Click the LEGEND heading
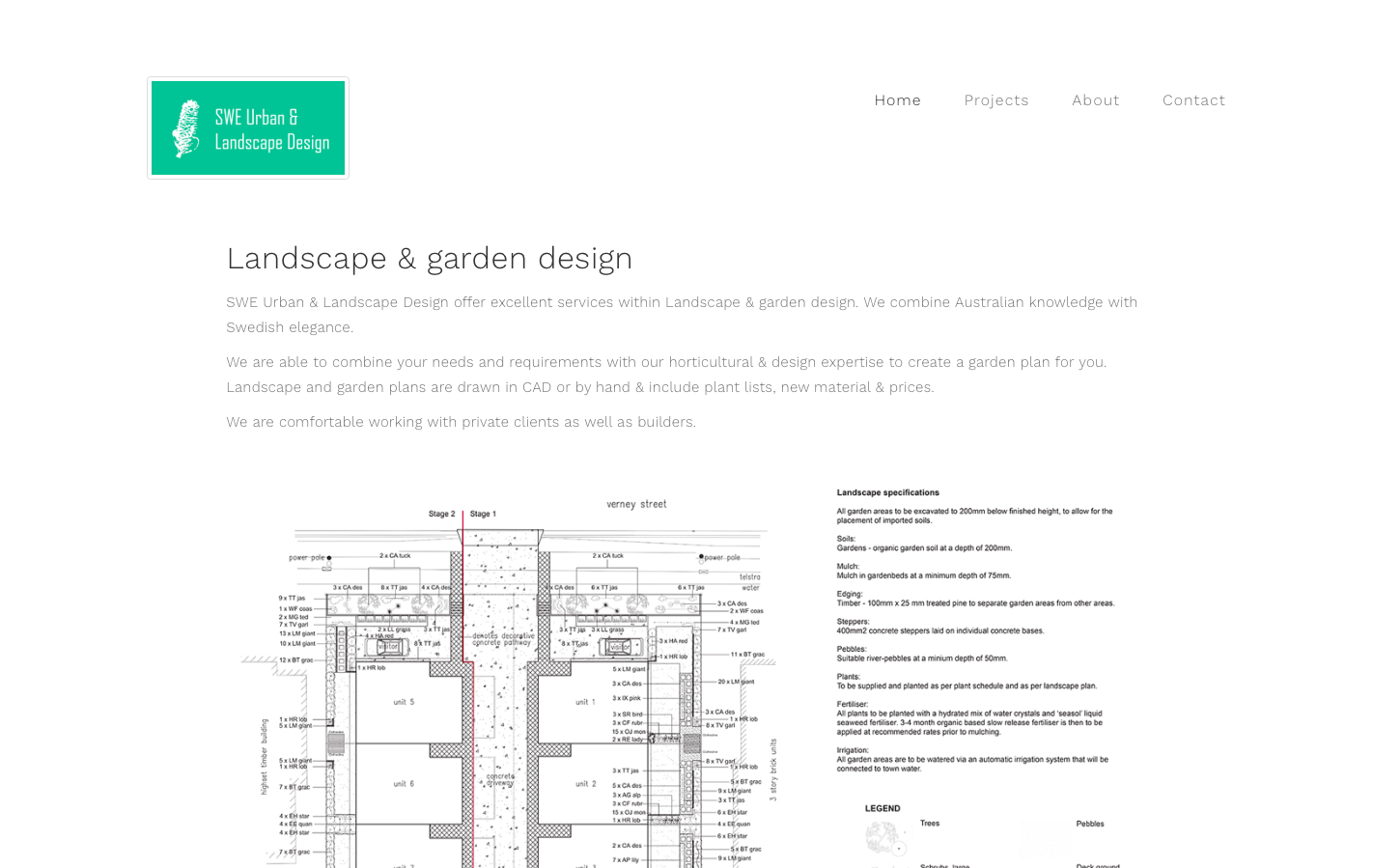Viewport: 1373px width, 868px height. [x=883, y=809]
